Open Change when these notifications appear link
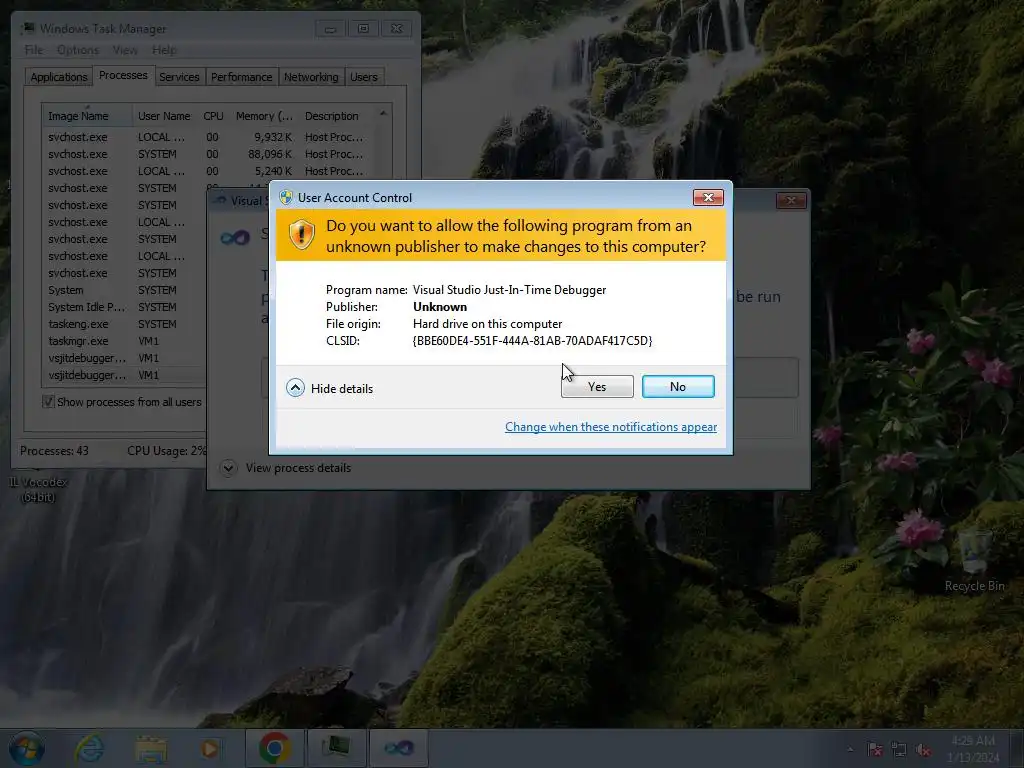Image resolution: width=1024 pixels, height=768 pixels. pos(611,426)
